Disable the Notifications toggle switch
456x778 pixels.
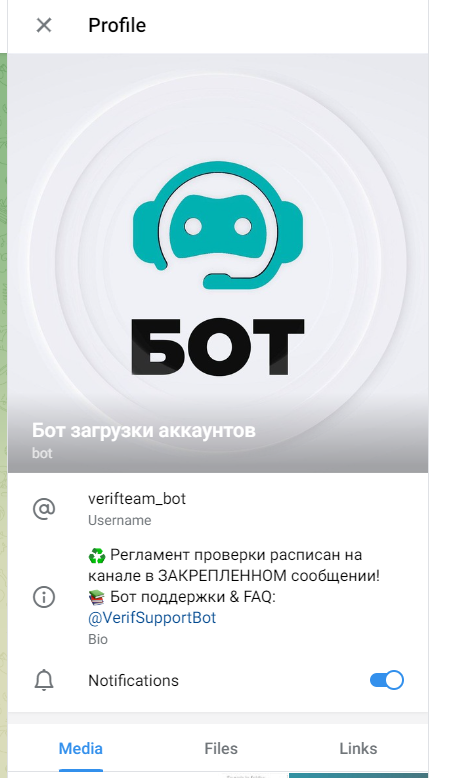coord(387,680)
